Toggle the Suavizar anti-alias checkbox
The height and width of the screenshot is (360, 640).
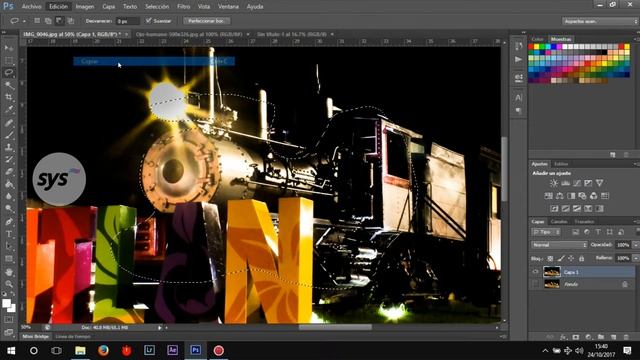point(149,20)
